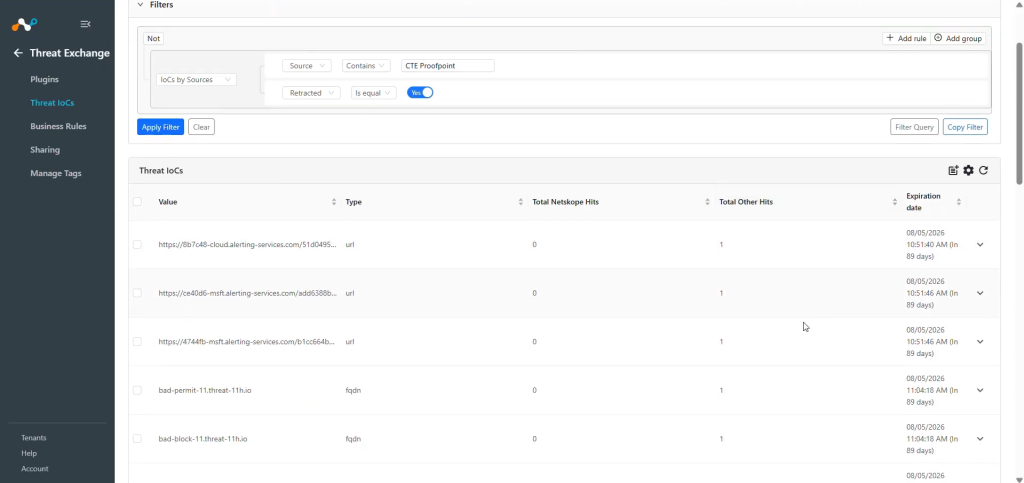Click fqdn type in bad-permit-11 row

click(353, 390)
